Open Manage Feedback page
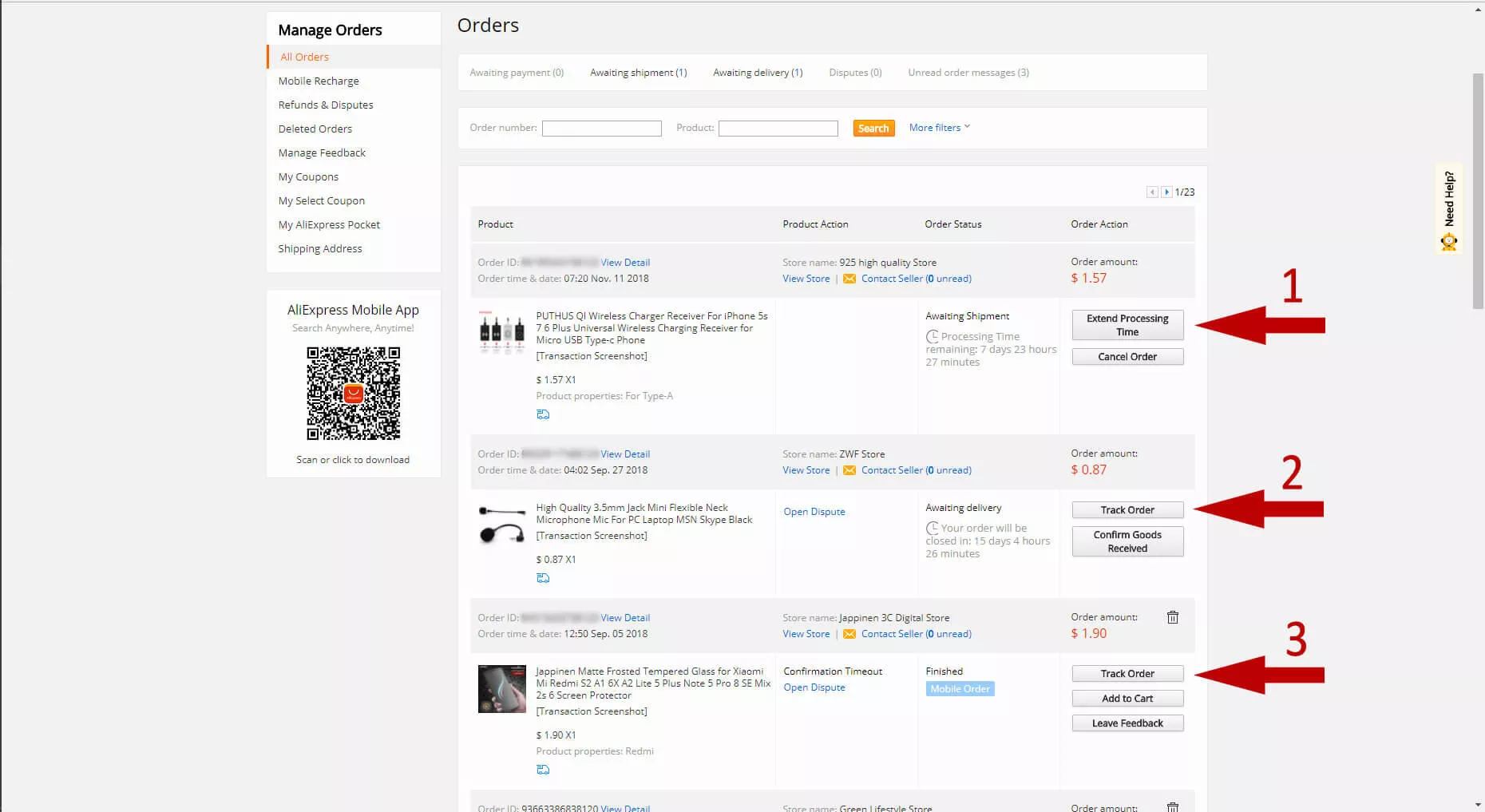The image size is (1485, 812). pyautogui.click(x=322, y=152)
